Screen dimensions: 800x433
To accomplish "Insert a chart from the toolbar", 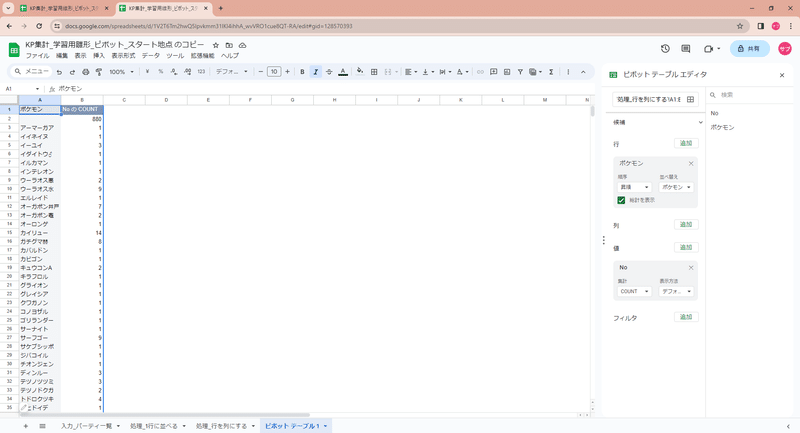I will (x=507, y=72).
